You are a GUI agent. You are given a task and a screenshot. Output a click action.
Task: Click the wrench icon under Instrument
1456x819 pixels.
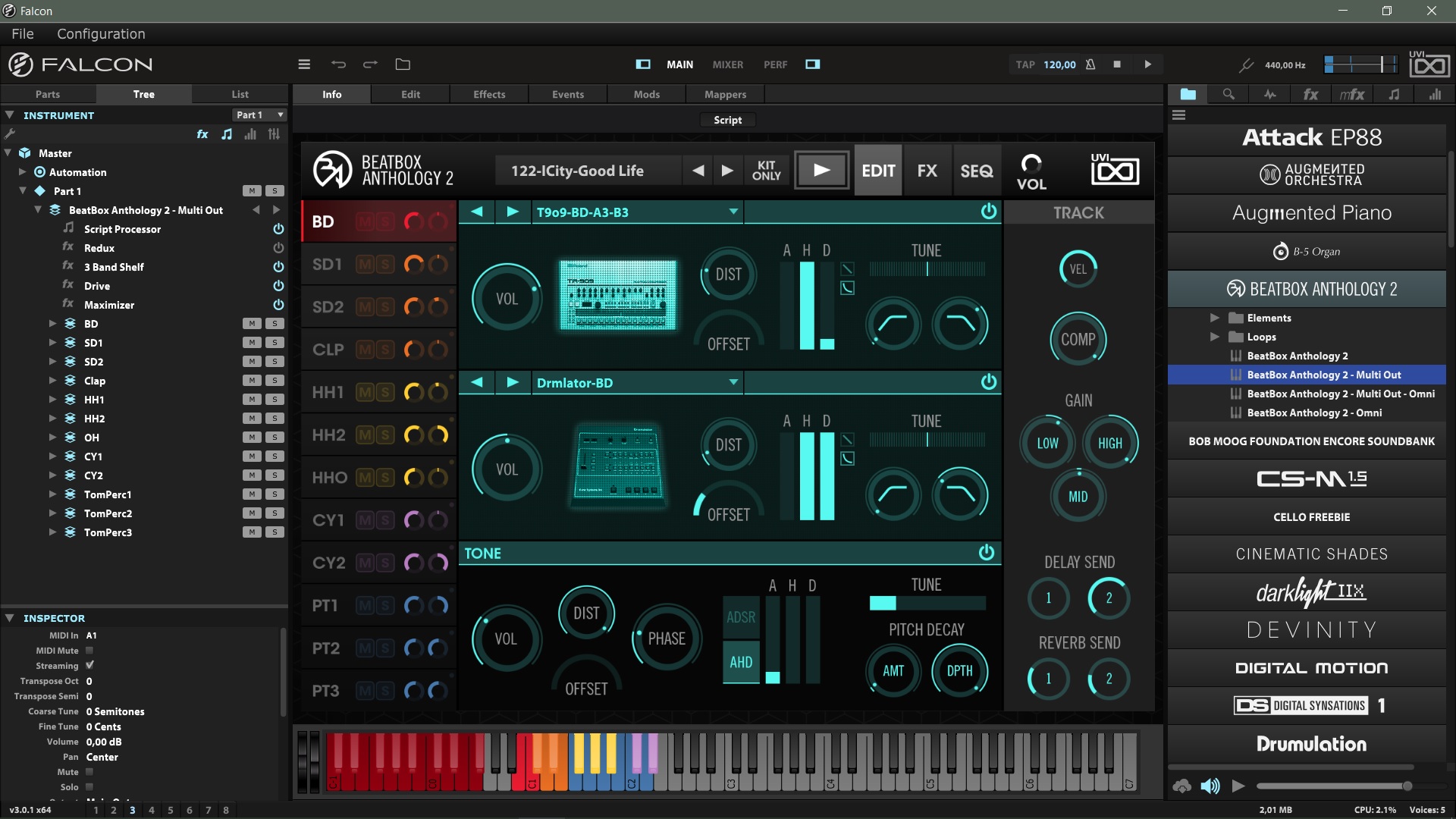click(10, 134)
